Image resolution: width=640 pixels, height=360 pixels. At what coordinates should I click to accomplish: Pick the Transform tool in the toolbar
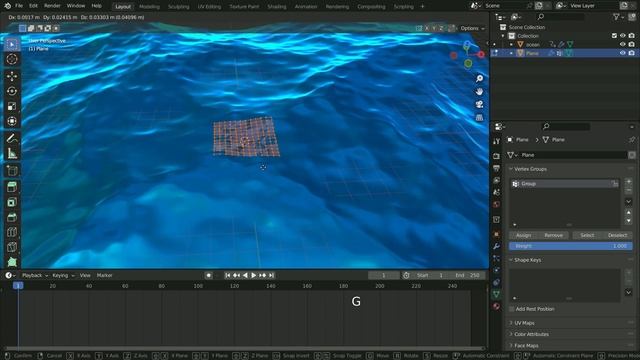tap(12, 121)
